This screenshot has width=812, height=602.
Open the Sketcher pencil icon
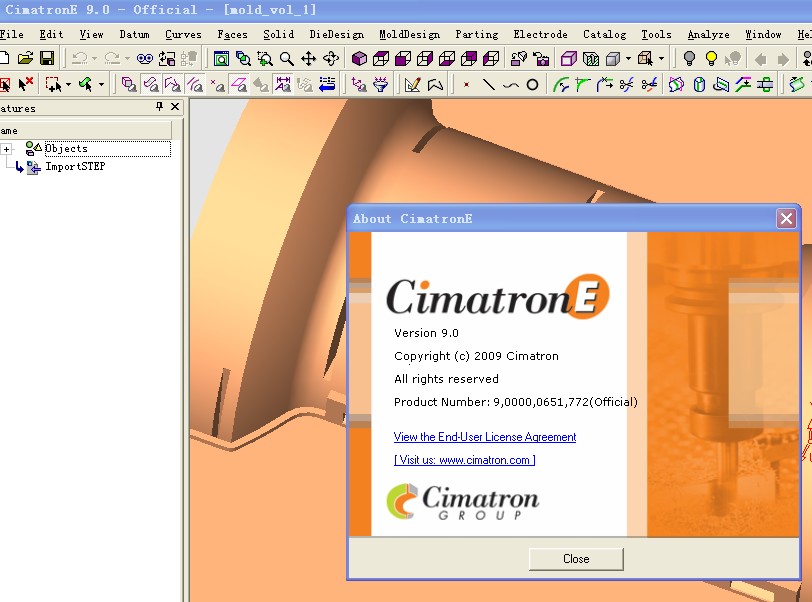point(412,84)
